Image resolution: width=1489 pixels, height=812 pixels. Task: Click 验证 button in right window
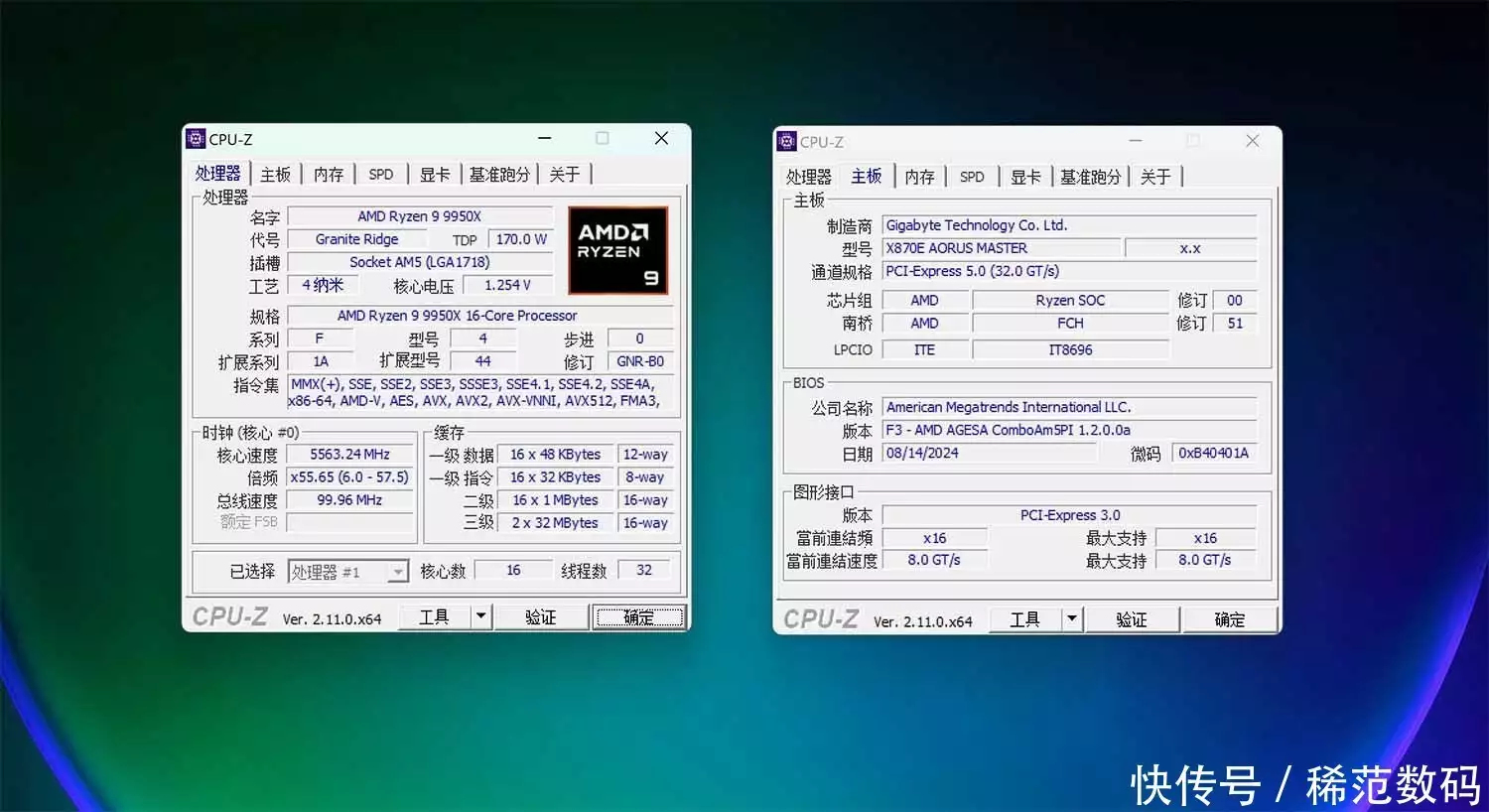pyautogui.click(x=1132, y=619)
